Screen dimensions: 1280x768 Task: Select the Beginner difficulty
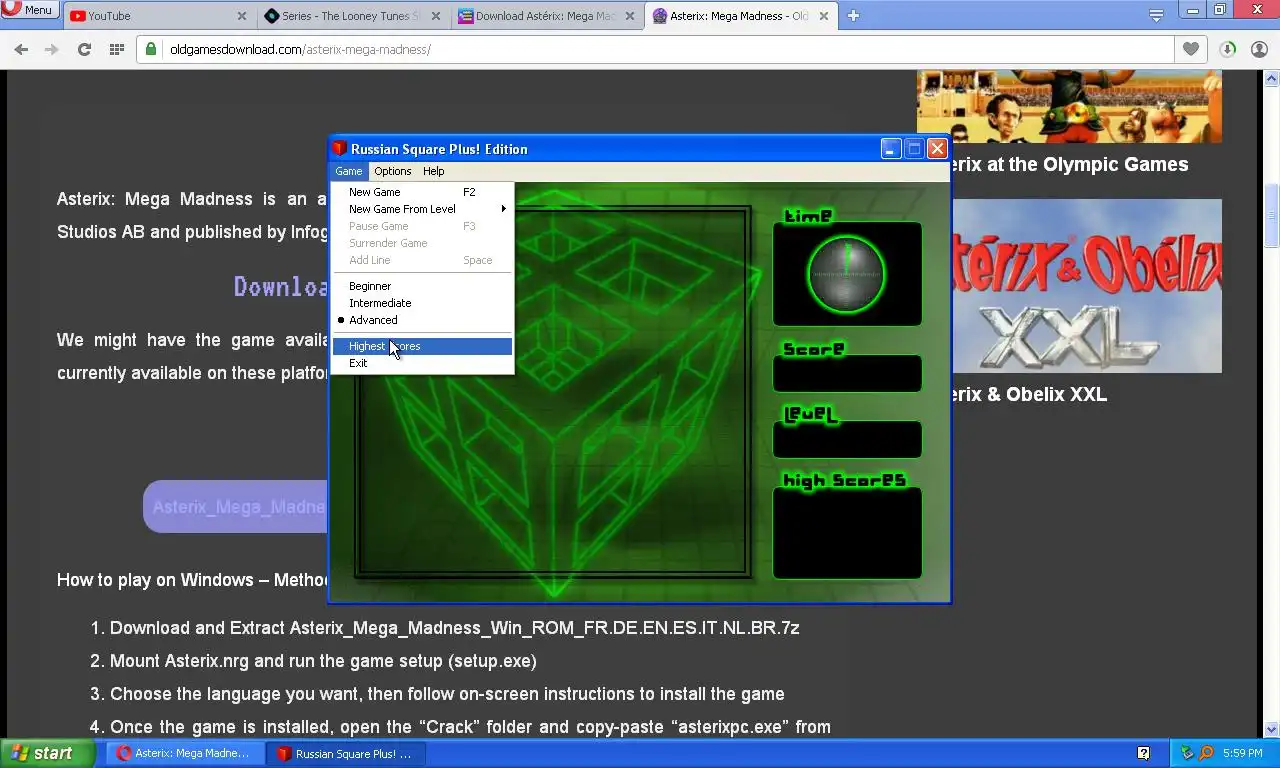(422, 286)
